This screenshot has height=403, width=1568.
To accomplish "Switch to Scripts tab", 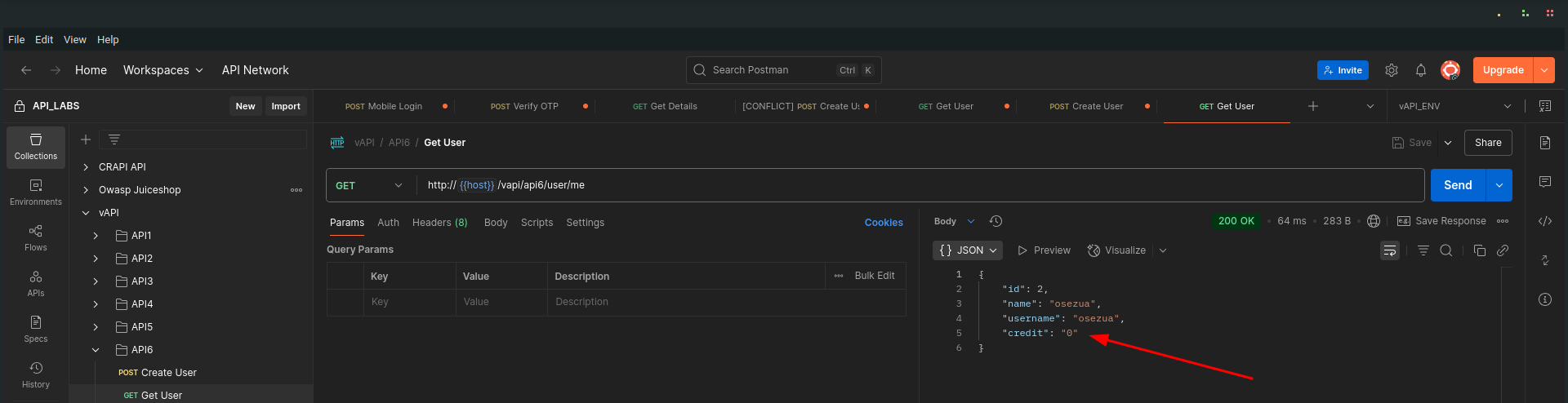I will click(537, 223).
